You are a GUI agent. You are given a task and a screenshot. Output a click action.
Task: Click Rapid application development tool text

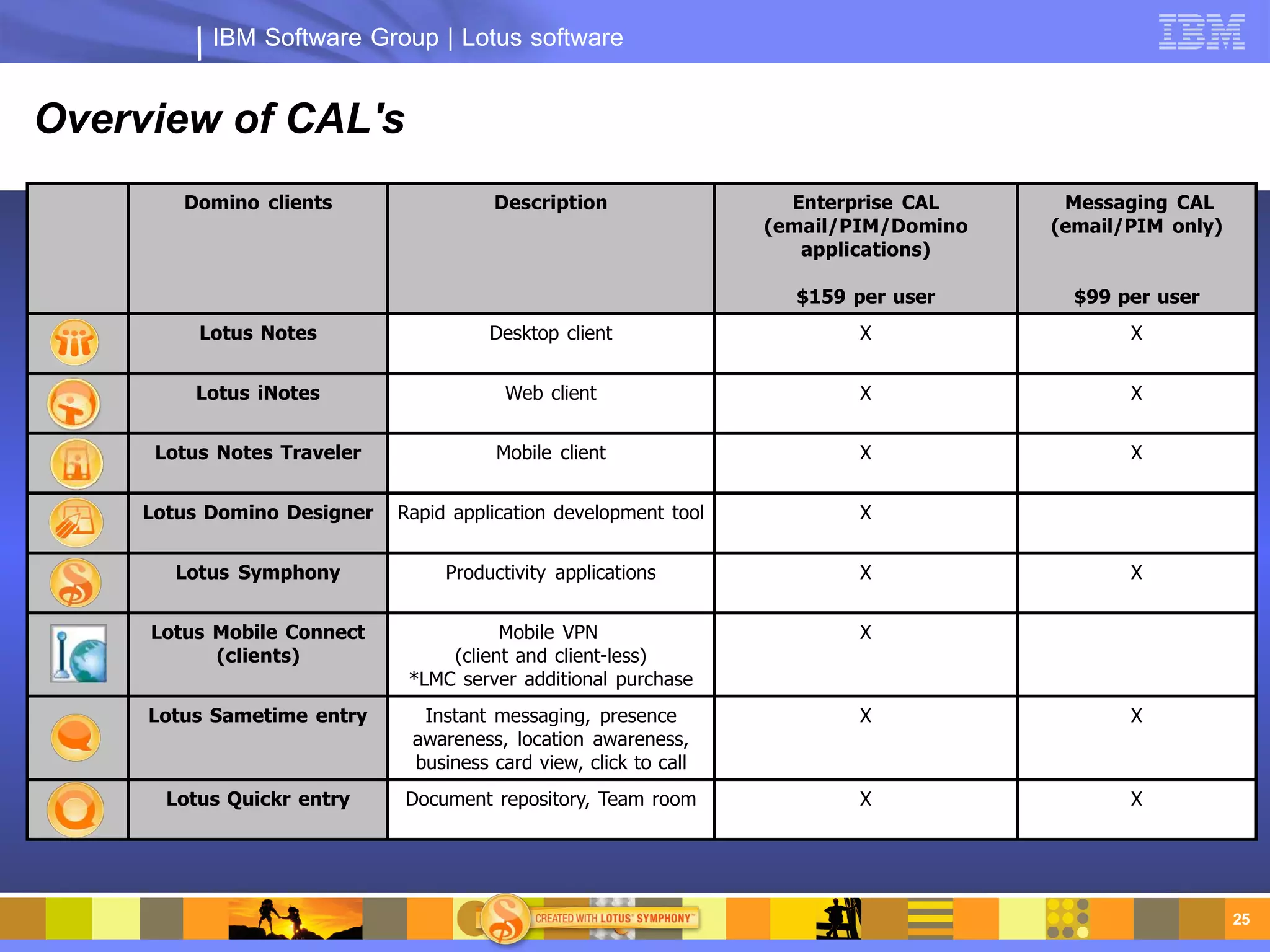tap(551, 513)
